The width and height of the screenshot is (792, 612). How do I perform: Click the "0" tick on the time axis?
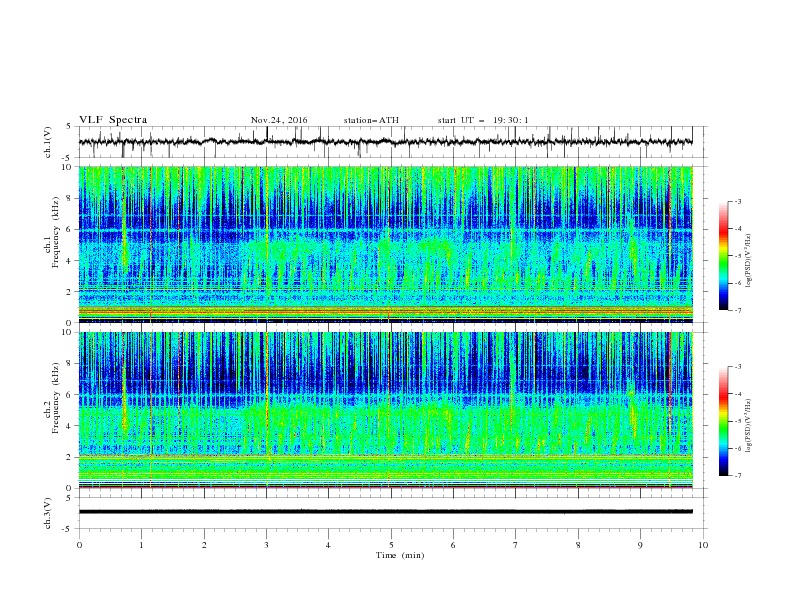click(x=79, y=545)
